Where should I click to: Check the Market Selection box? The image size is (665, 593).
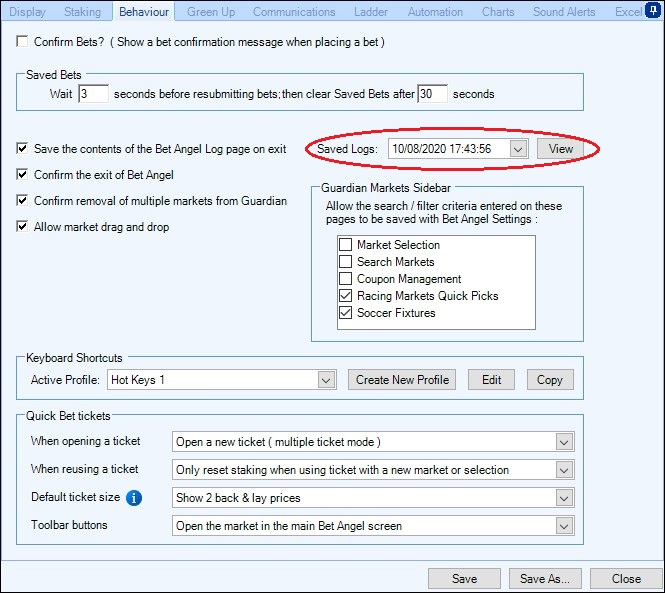point(346,244)
